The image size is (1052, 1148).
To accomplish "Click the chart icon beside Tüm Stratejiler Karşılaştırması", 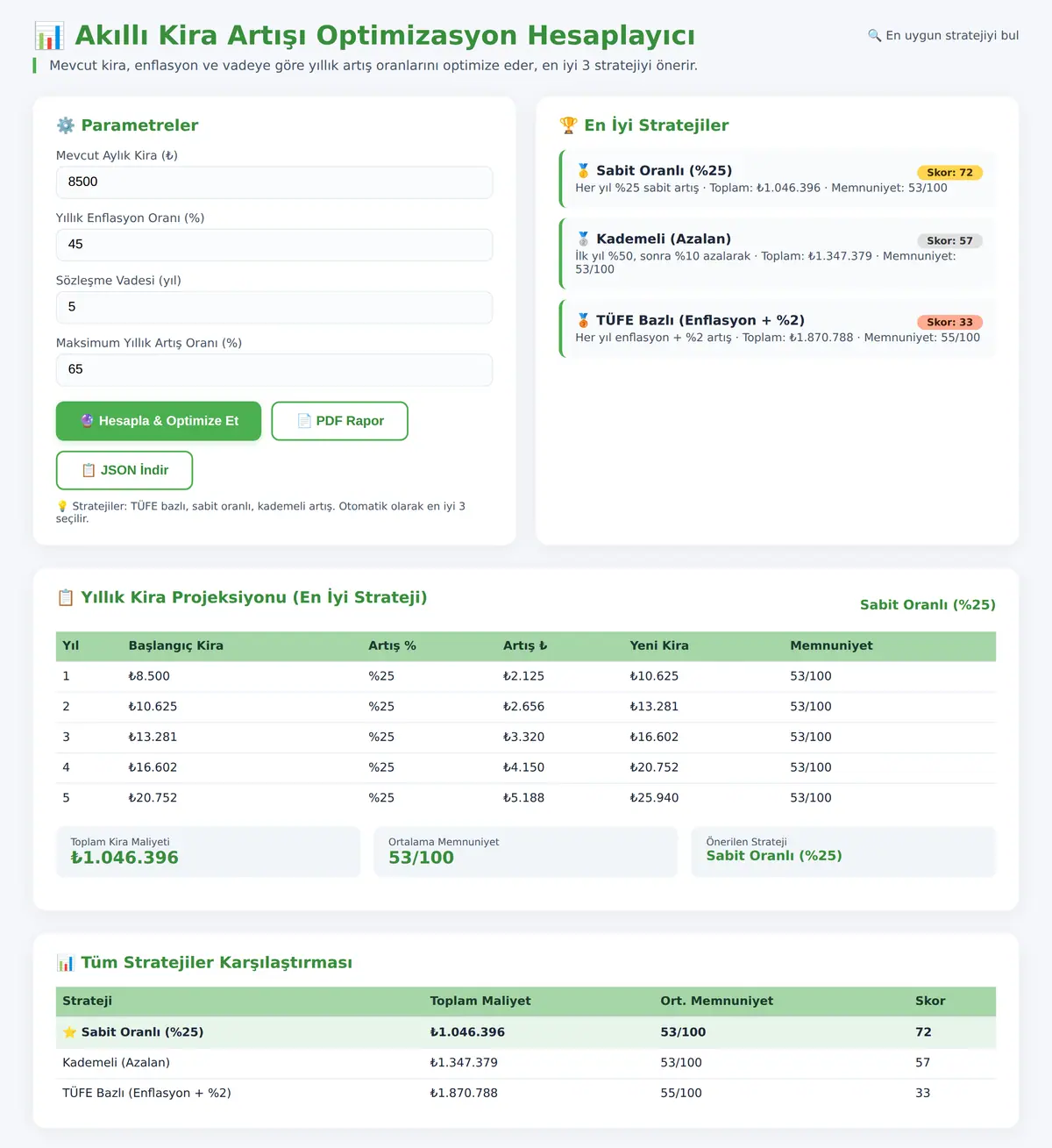I will (66, 963).
